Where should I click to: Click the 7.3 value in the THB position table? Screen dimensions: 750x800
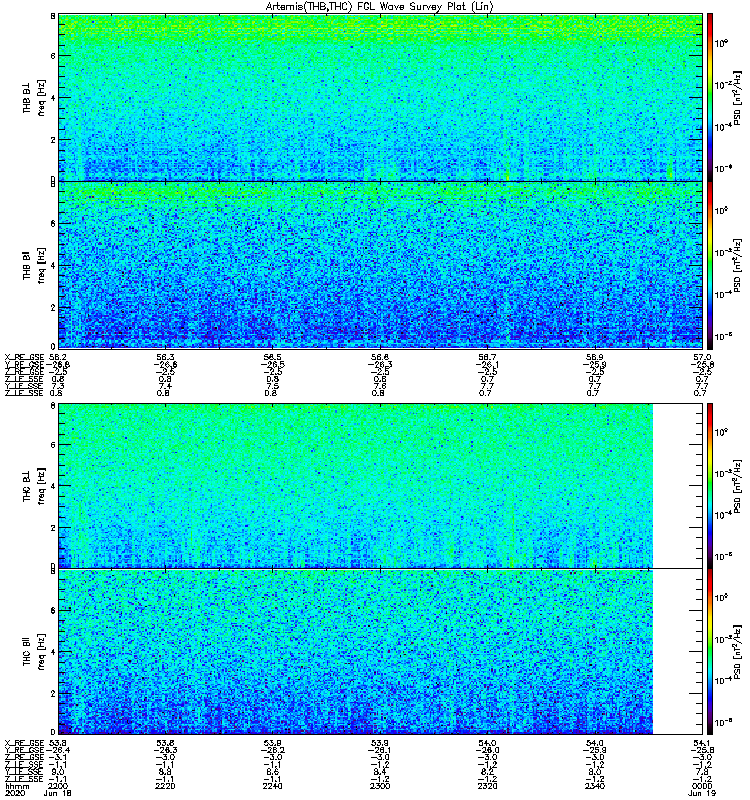click(x=58, y=386)
